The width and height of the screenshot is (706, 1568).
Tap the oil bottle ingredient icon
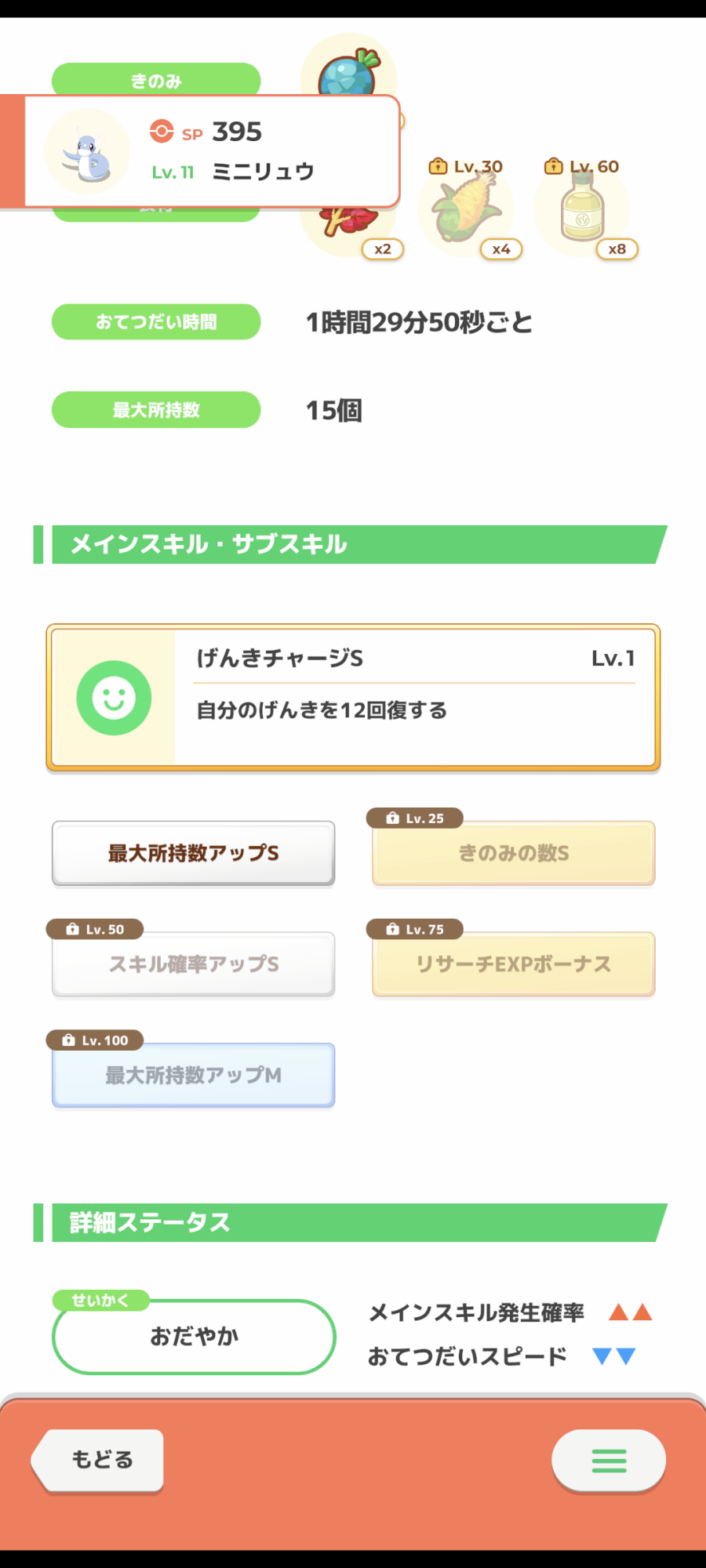click(x=582, y=209)
